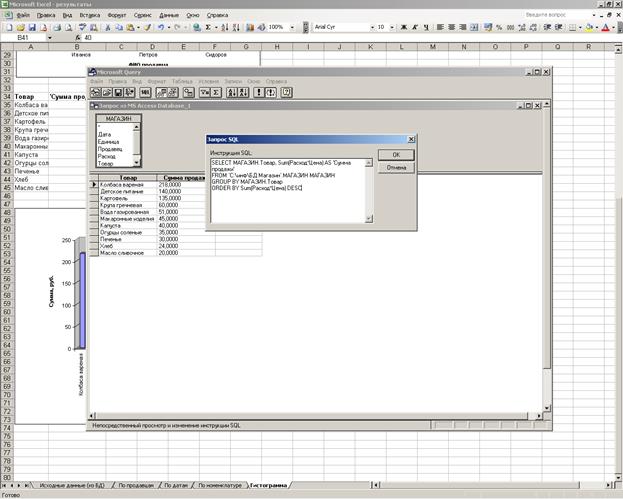The width and height of the screenshot is (623, 499).
Task: Click the Отмена button in SQL dialog
Action: (396, 168)
